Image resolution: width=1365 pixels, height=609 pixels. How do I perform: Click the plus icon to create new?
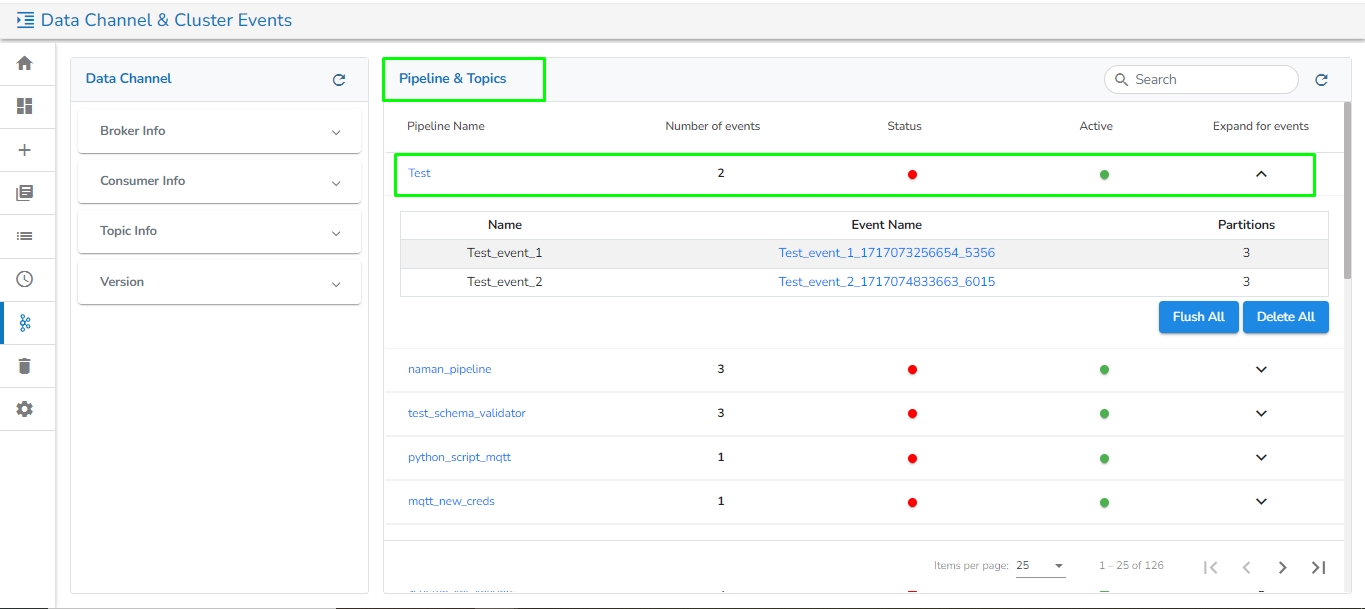click(25, 150)
